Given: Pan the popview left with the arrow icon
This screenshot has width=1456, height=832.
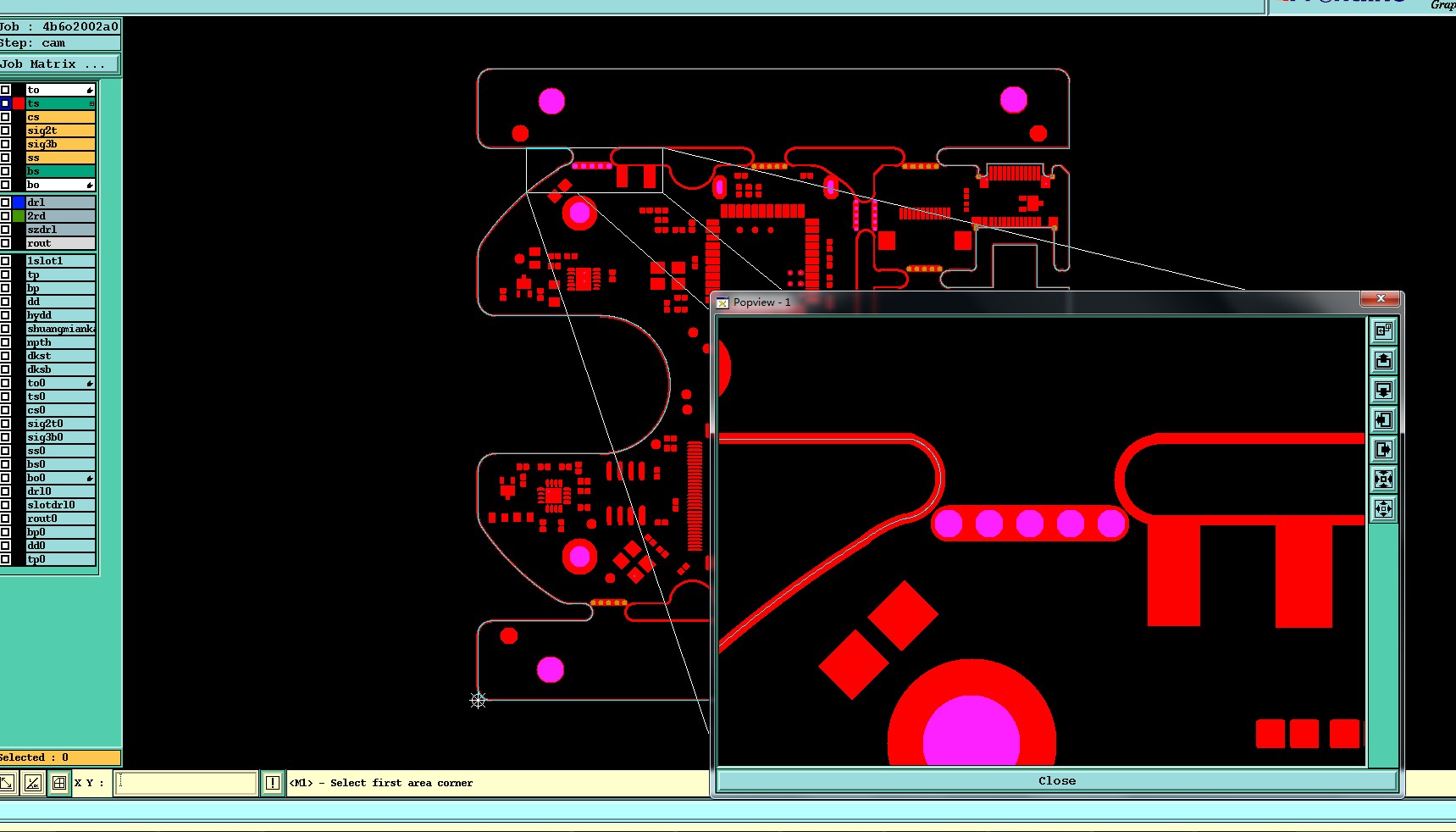Looking at the screenshot, I should tap(1383, 419).
